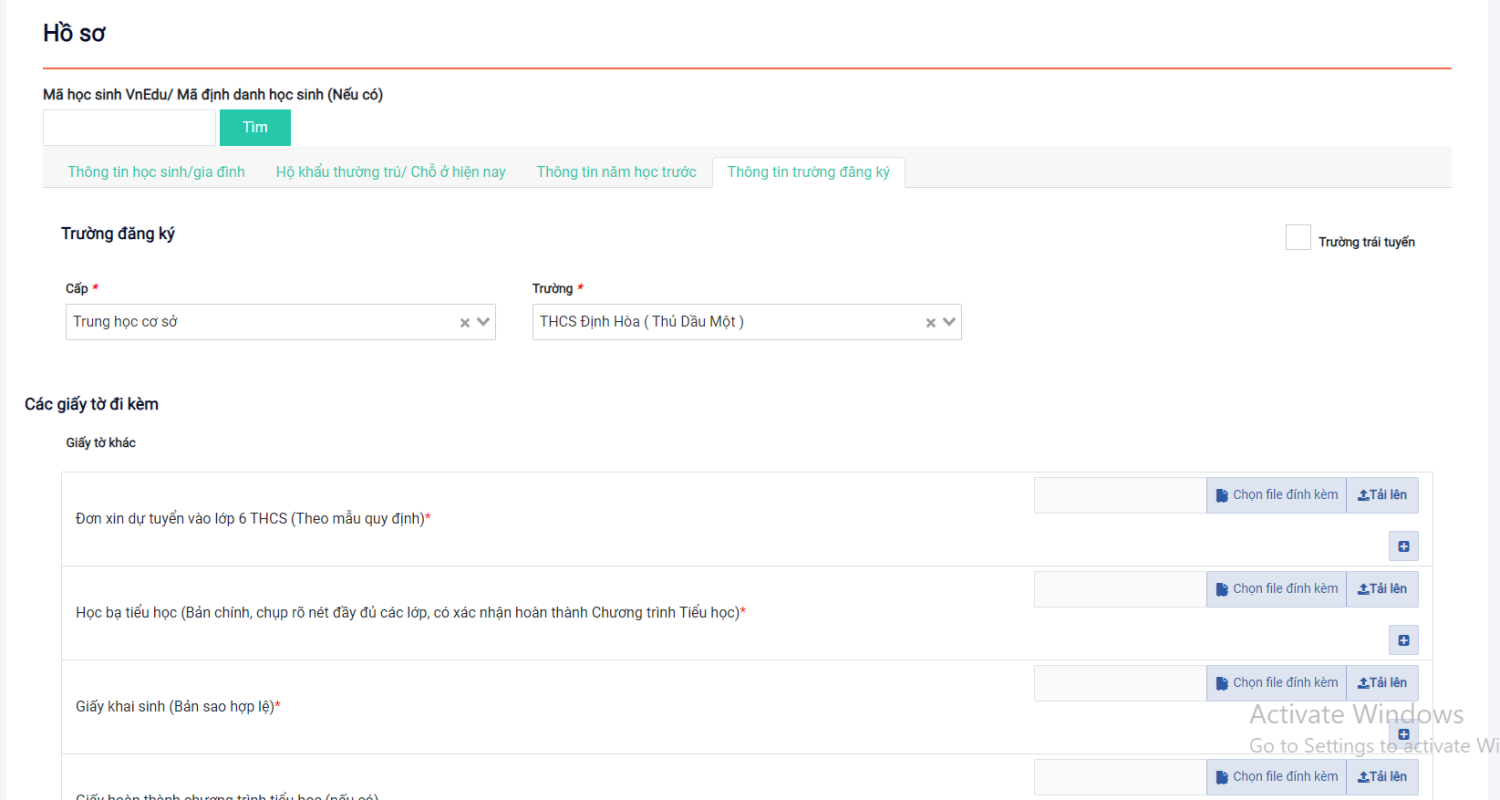Switch to Thông tin học sinh/gia đình tab
This screenshot has width=1500, height=800.
pos(156,172)
